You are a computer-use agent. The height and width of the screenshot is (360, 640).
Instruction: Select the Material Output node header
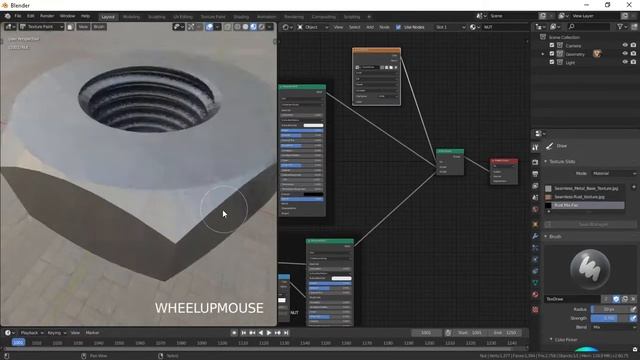pyautogui.click(x=504, y=161)
